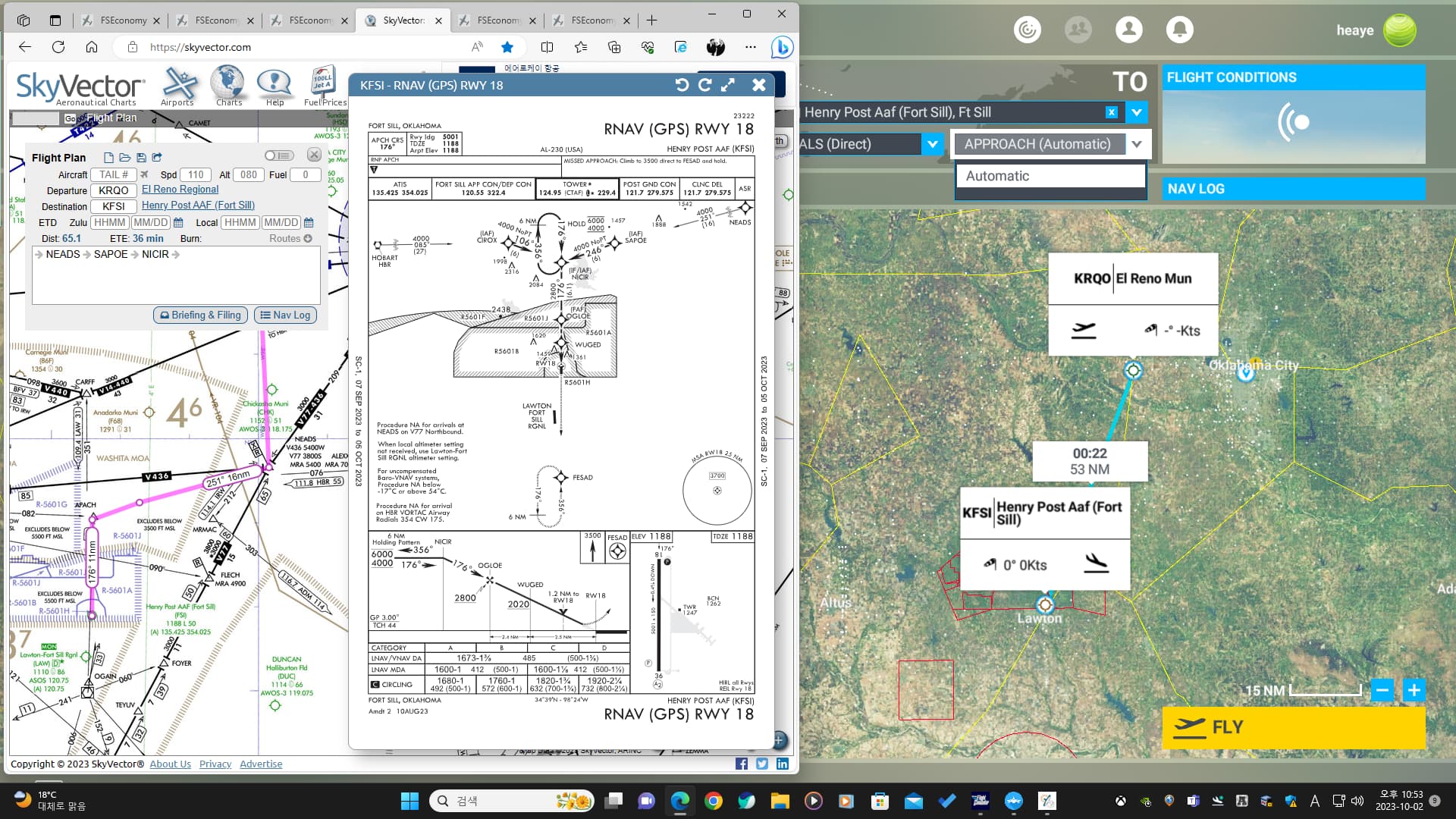Open browser split screen view
This screenshot has height=819, width=1456.
547,47
